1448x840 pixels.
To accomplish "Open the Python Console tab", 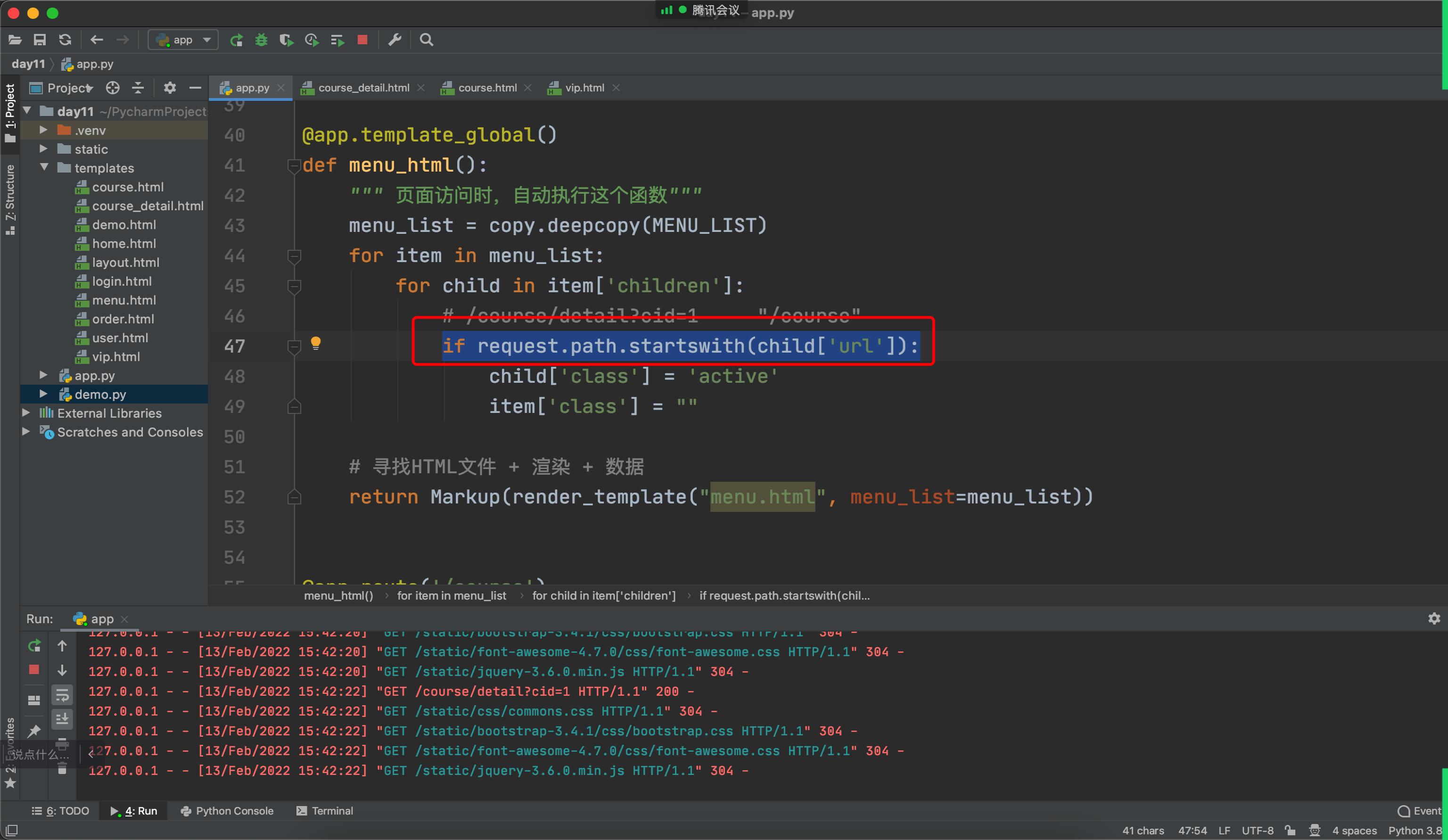I will point(227,811).
